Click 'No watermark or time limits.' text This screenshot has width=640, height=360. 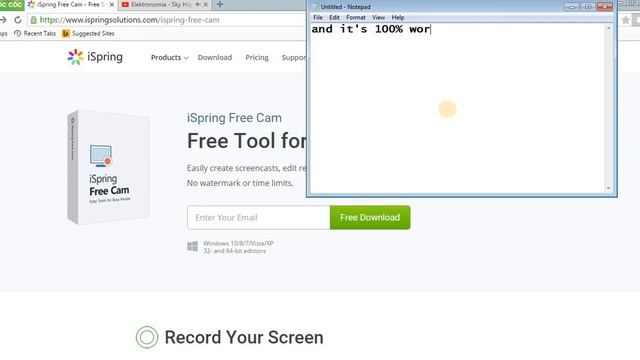(x=240, y=183)
